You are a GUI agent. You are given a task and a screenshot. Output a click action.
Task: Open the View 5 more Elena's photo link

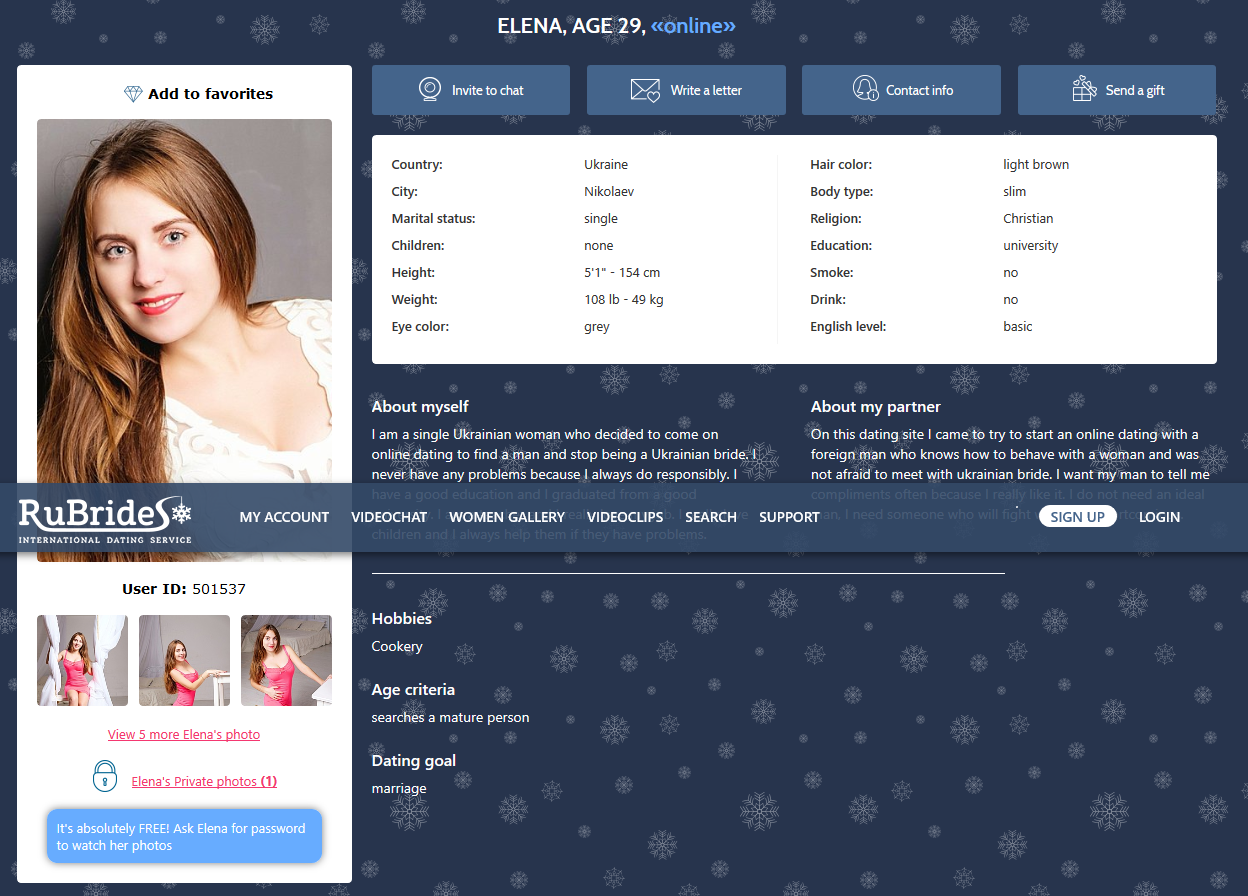point(184,734)
